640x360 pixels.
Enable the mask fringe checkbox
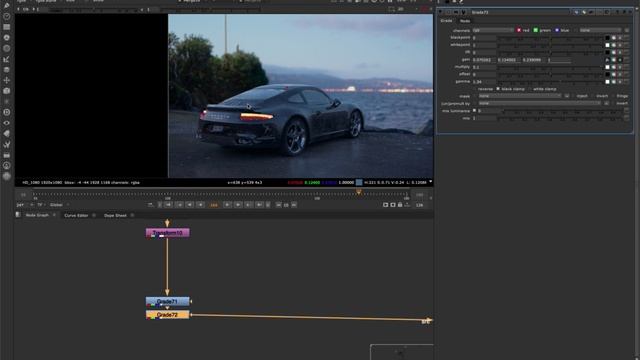pyautogui.click(x=613, y=96)
